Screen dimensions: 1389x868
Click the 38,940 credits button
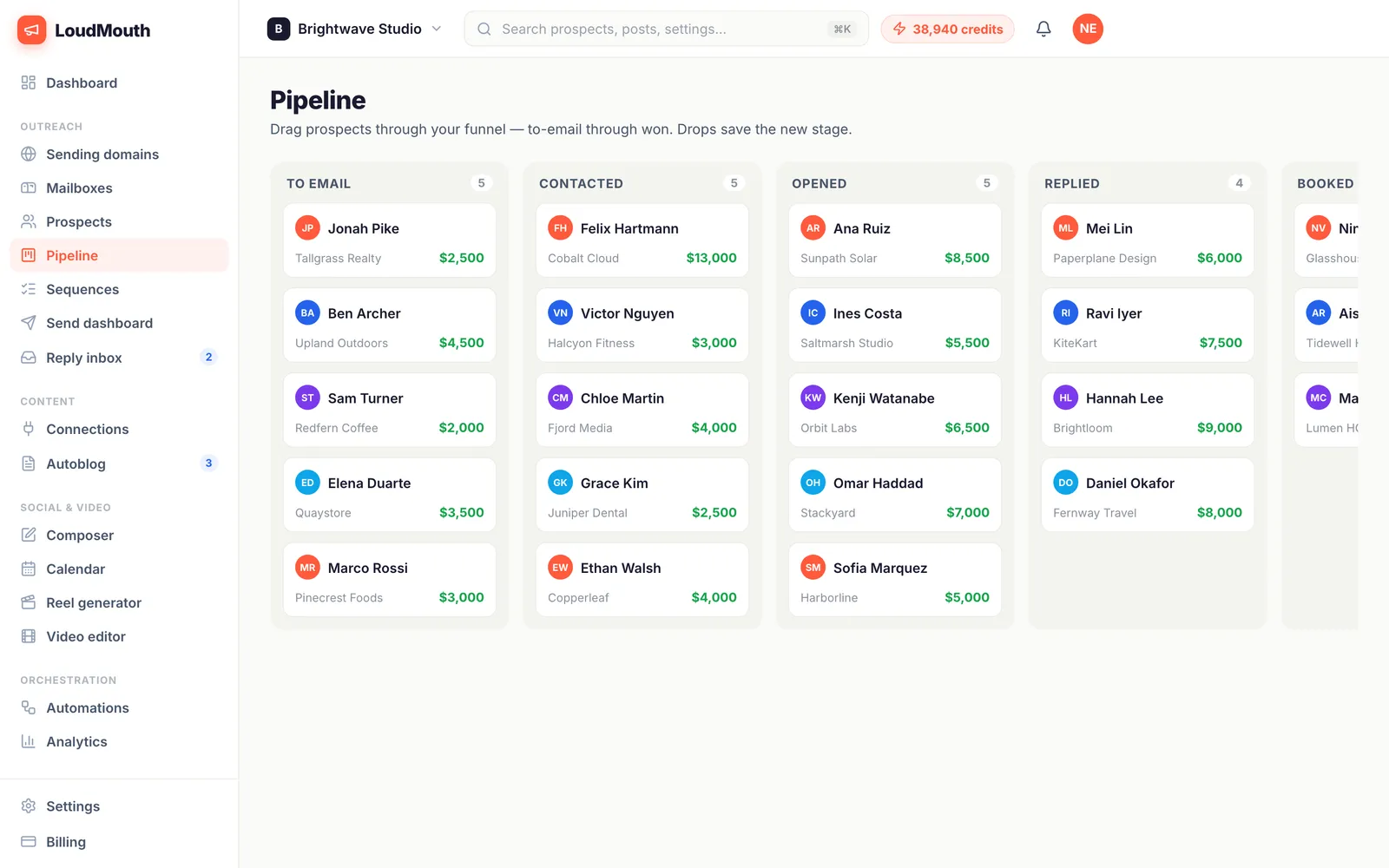947,29
